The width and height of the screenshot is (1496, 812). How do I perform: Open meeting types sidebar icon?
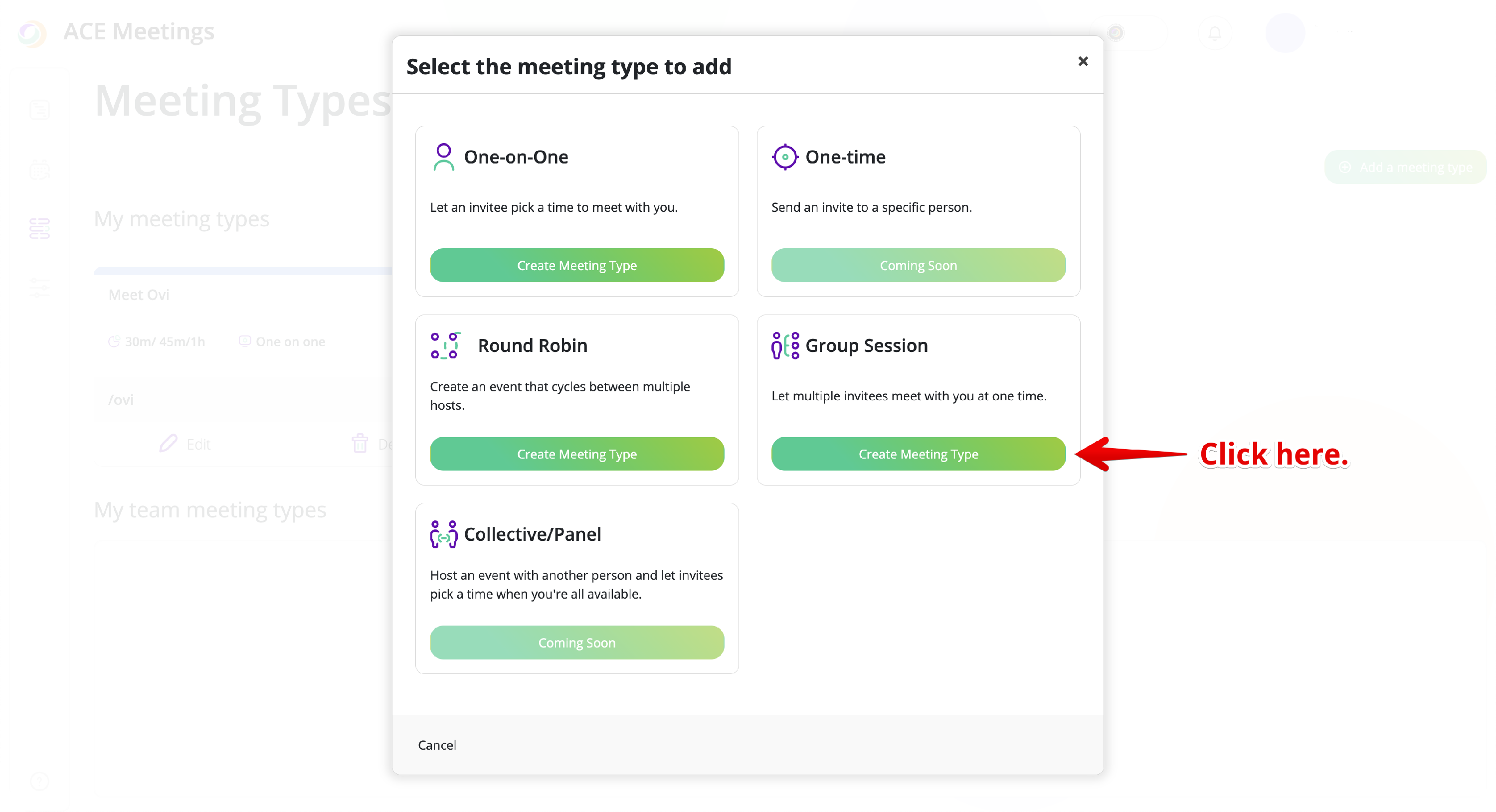point(39,229)
